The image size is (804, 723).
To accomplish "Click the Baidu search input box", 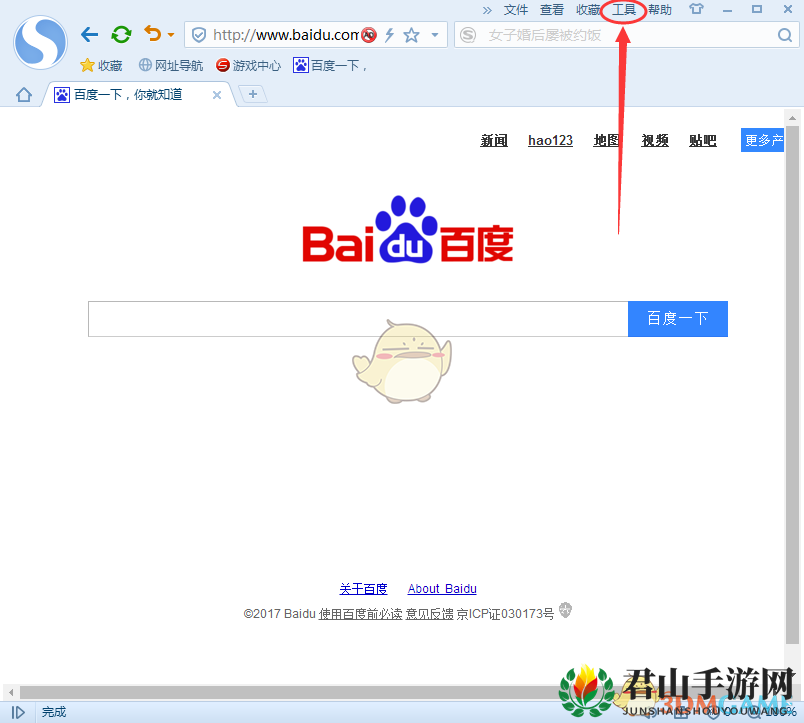I will [358, 319].
